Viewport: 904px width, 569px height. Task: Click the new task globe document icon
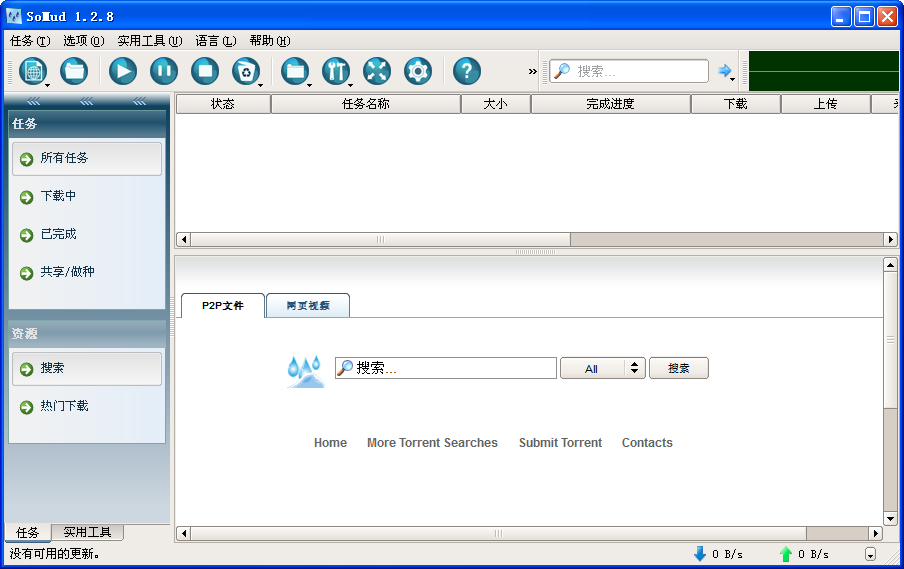tap(33, 71)
